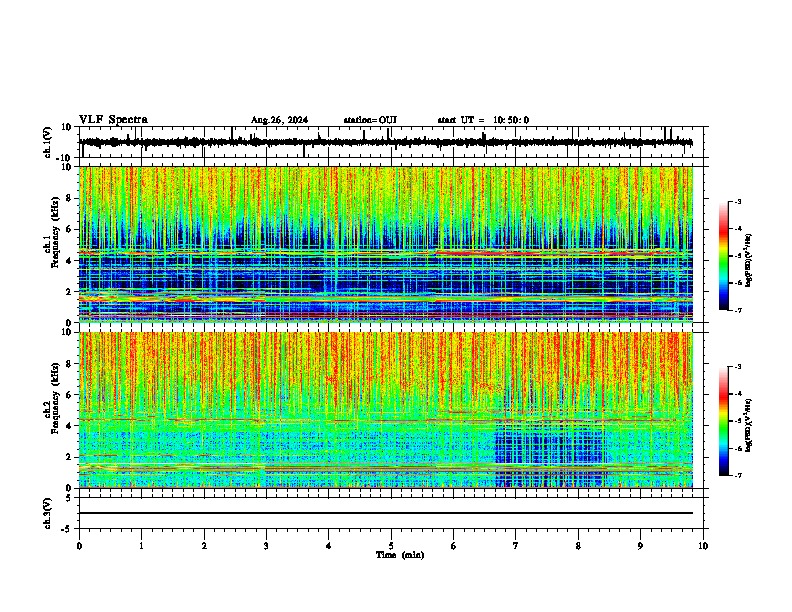Click the "ch.1(V)" waveform axis label

[x=48, y=142]
